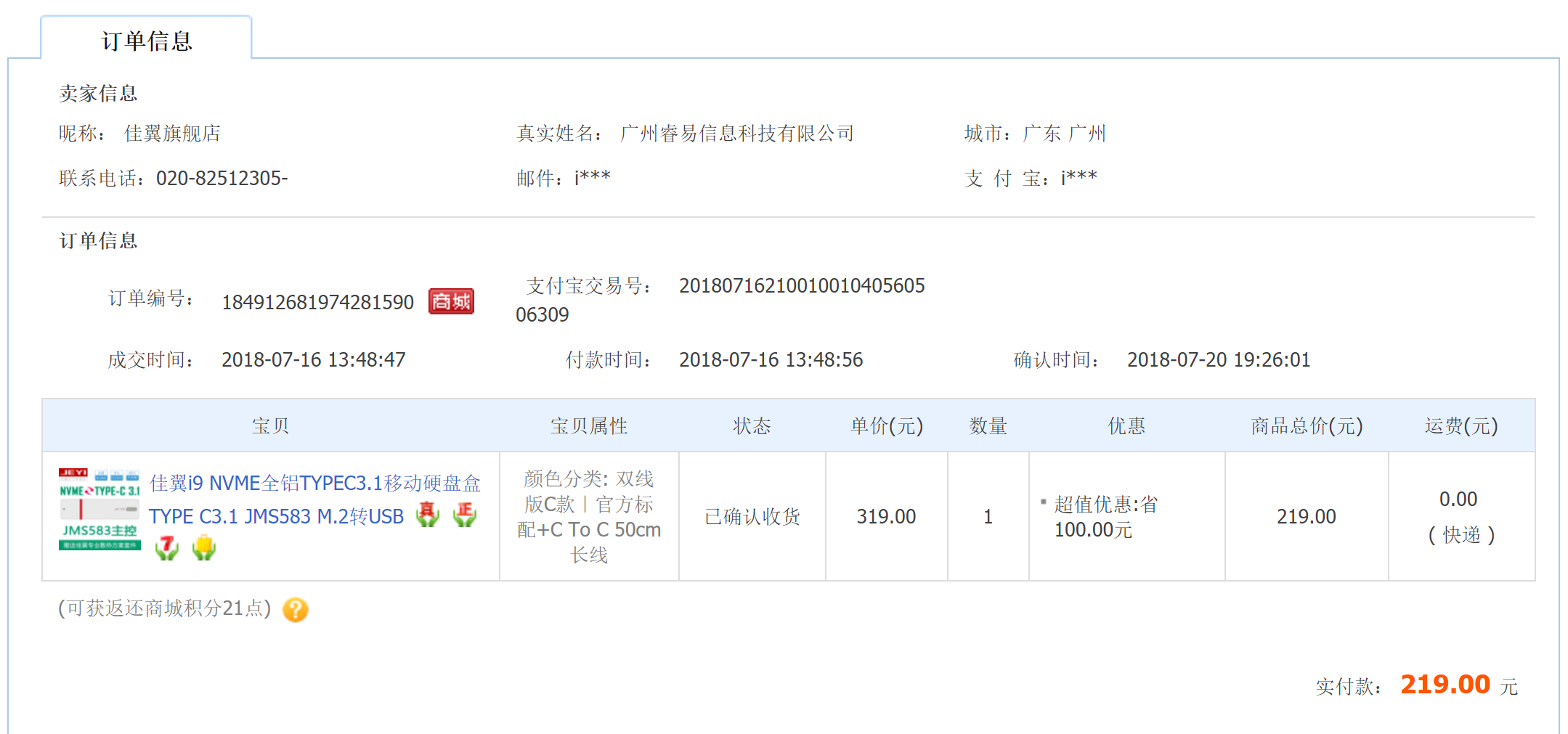
Task: Click the 优惠 column header
Action: (1126, 426)
